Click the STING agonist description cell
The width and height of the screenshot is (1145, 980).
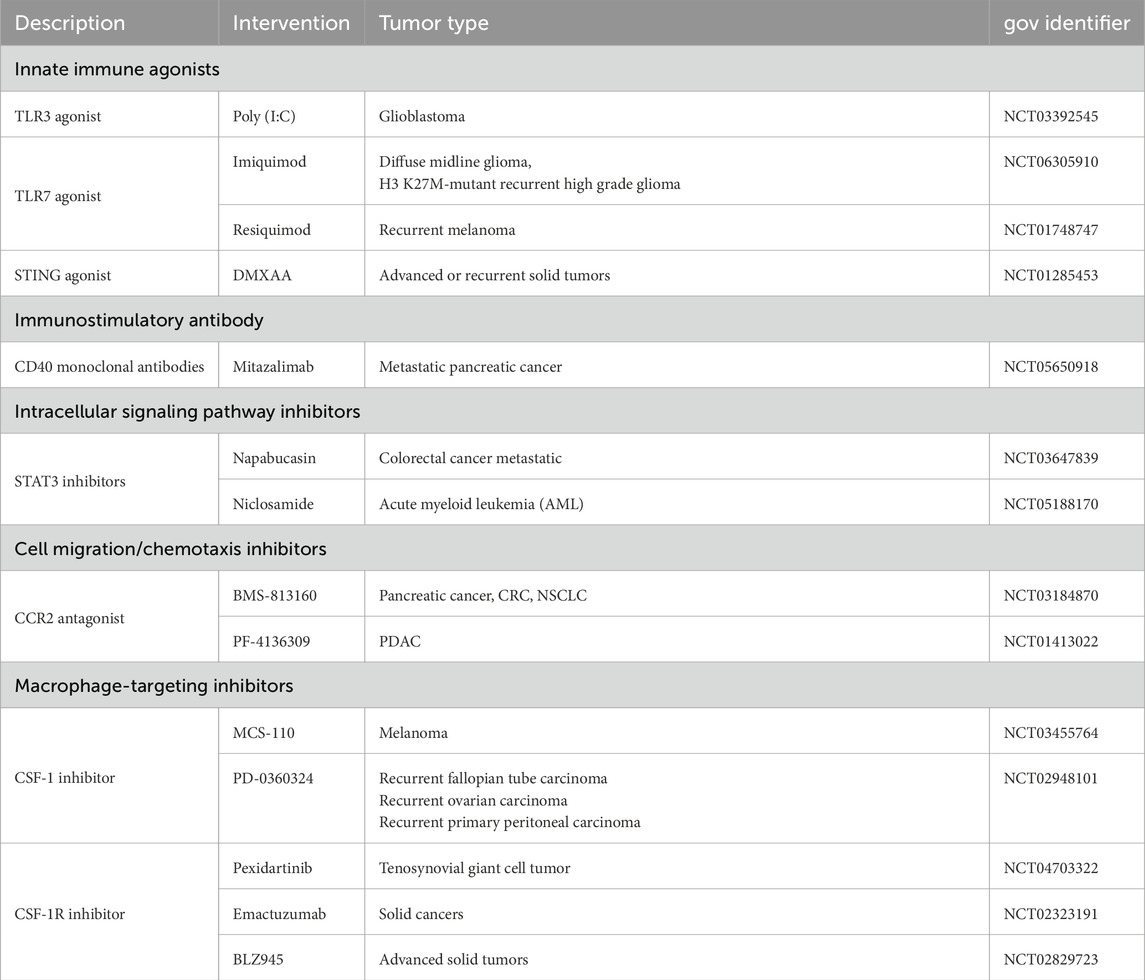(x=64, y=275)
